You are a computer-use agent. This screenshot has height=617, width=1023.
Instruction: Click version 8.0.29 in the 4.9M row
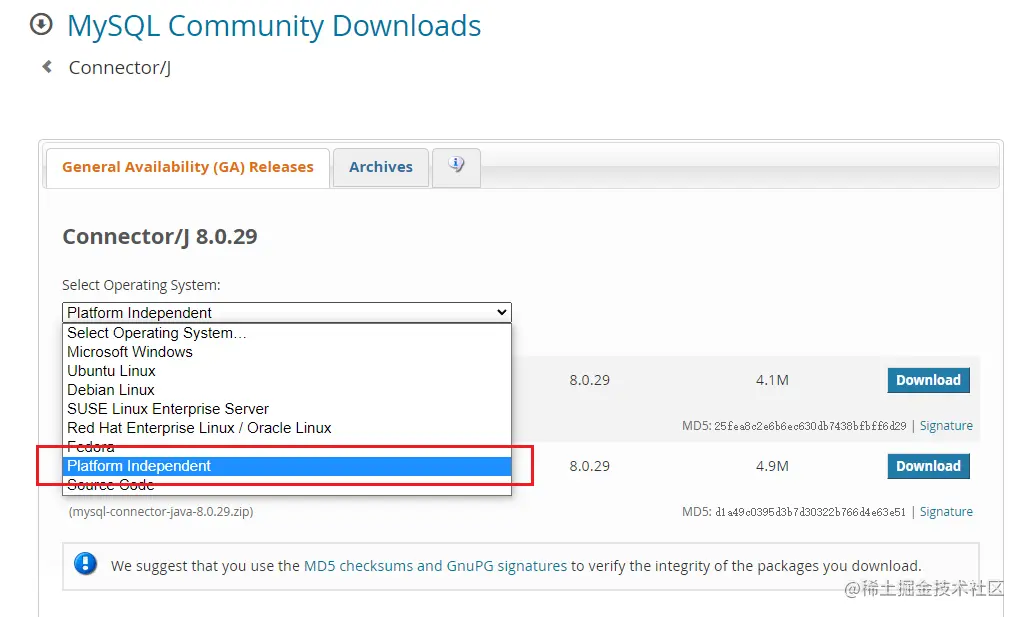tap(589, 466)
